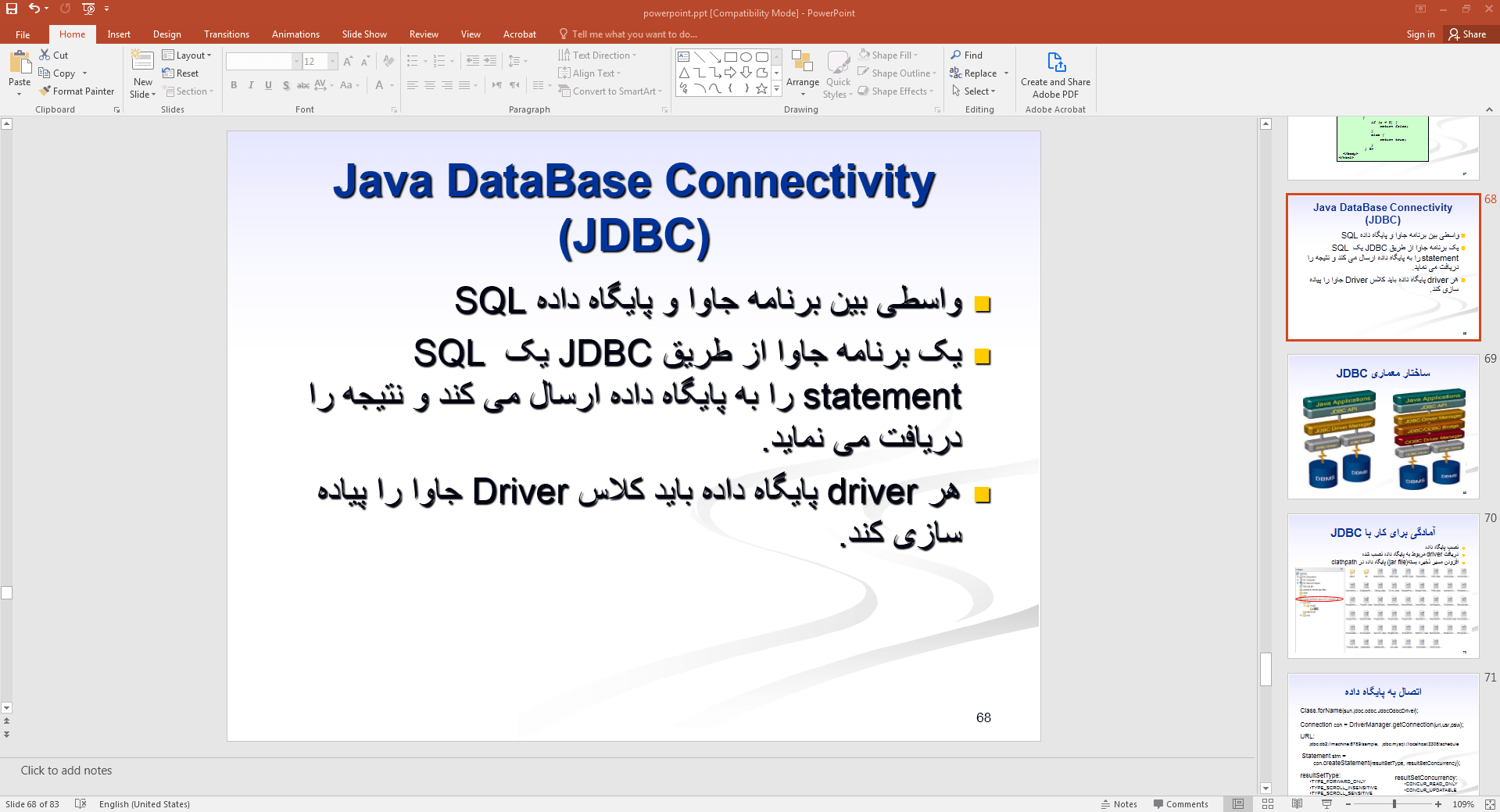
Task: Click Fit slide to current window icon
Action: coord(1490,804)
